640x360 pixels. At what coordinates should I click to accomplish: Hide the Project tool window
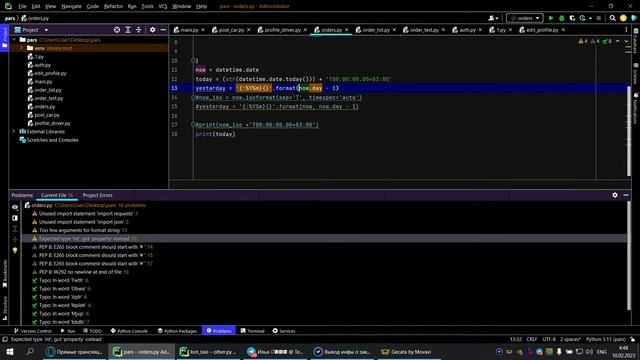(163, 30)
